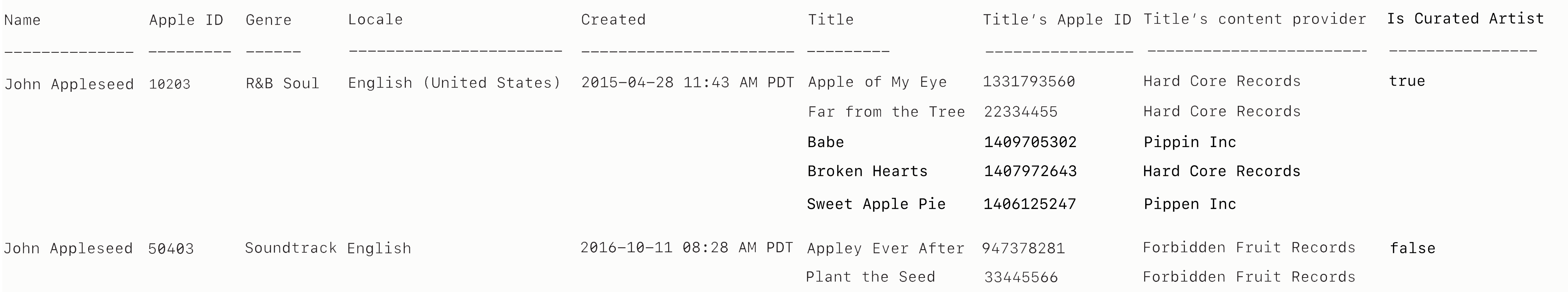
Task: Click the 2016-10-11 08:28 AM PDT timestamp
Action: 687,248
